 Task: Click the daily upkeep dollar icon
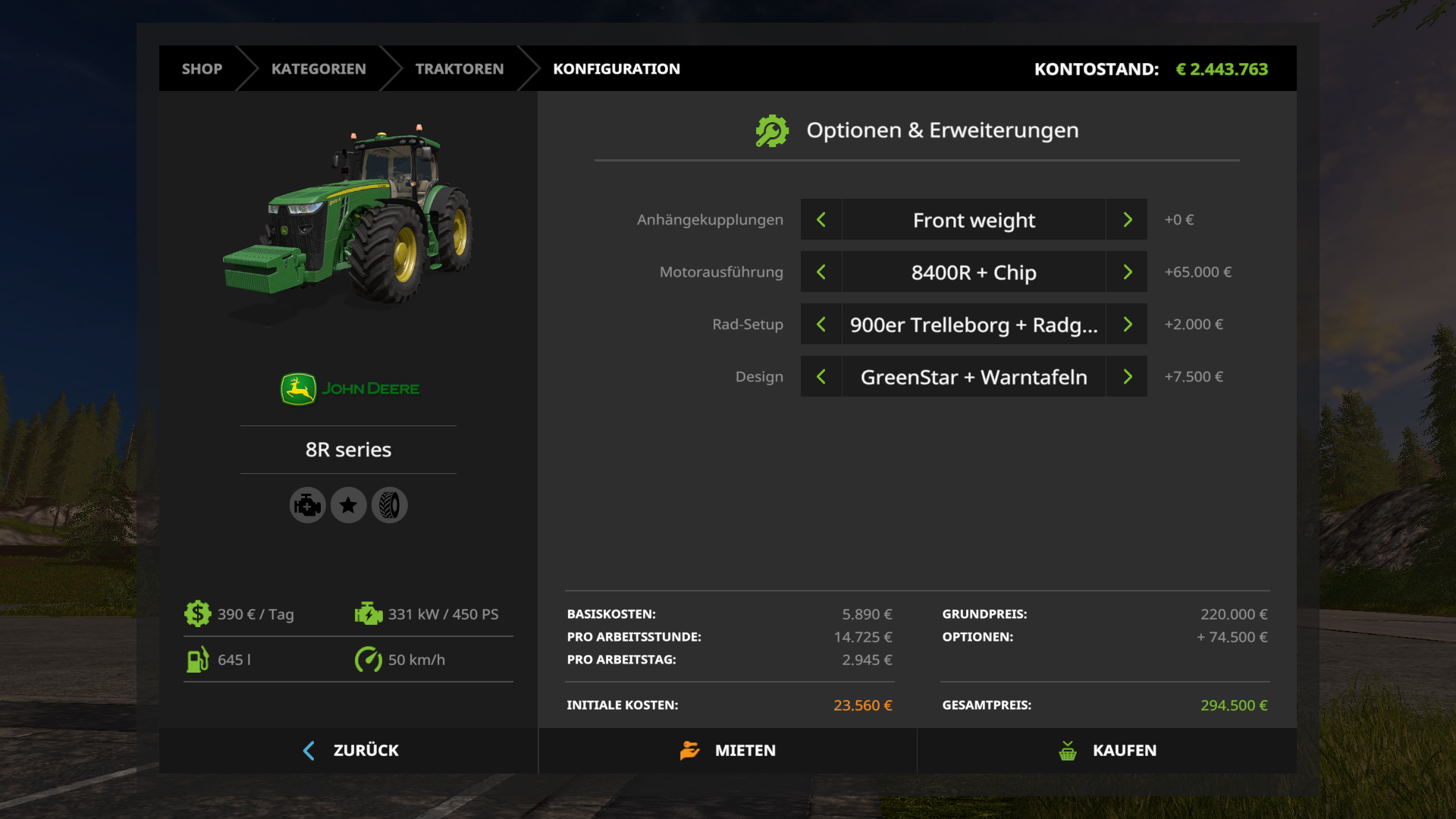click(197, 613)
